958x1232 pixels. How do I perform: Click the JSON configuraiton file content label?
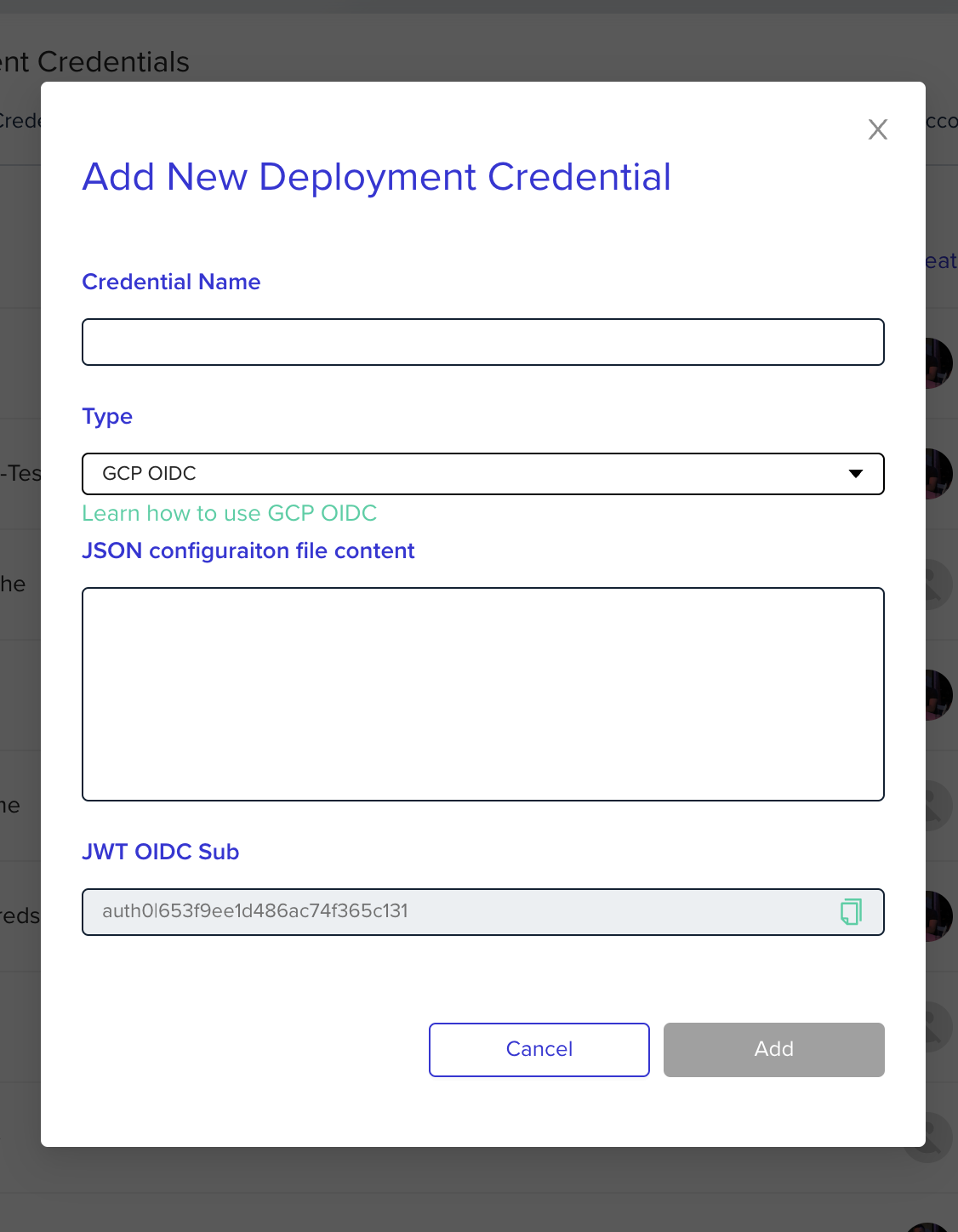(x=248, y=550)
